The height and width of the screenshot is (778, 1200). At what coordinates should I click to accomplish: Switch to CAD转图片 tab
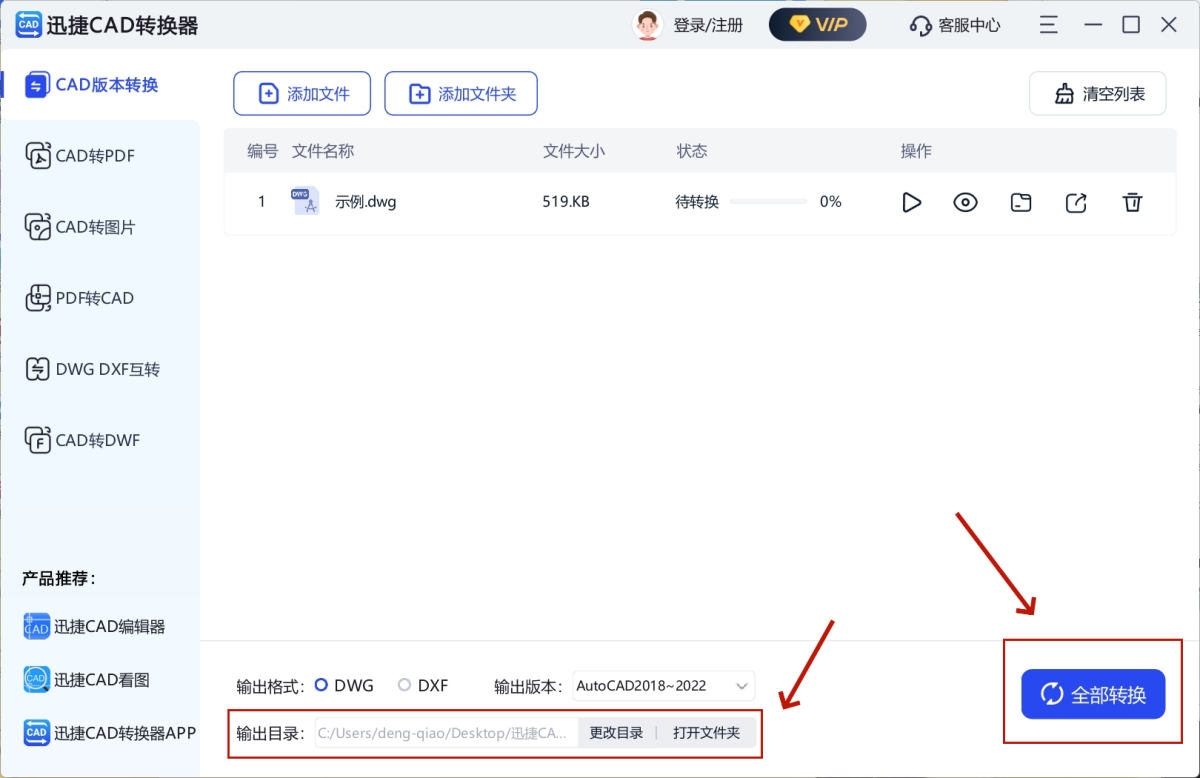[x=80, y=227]
